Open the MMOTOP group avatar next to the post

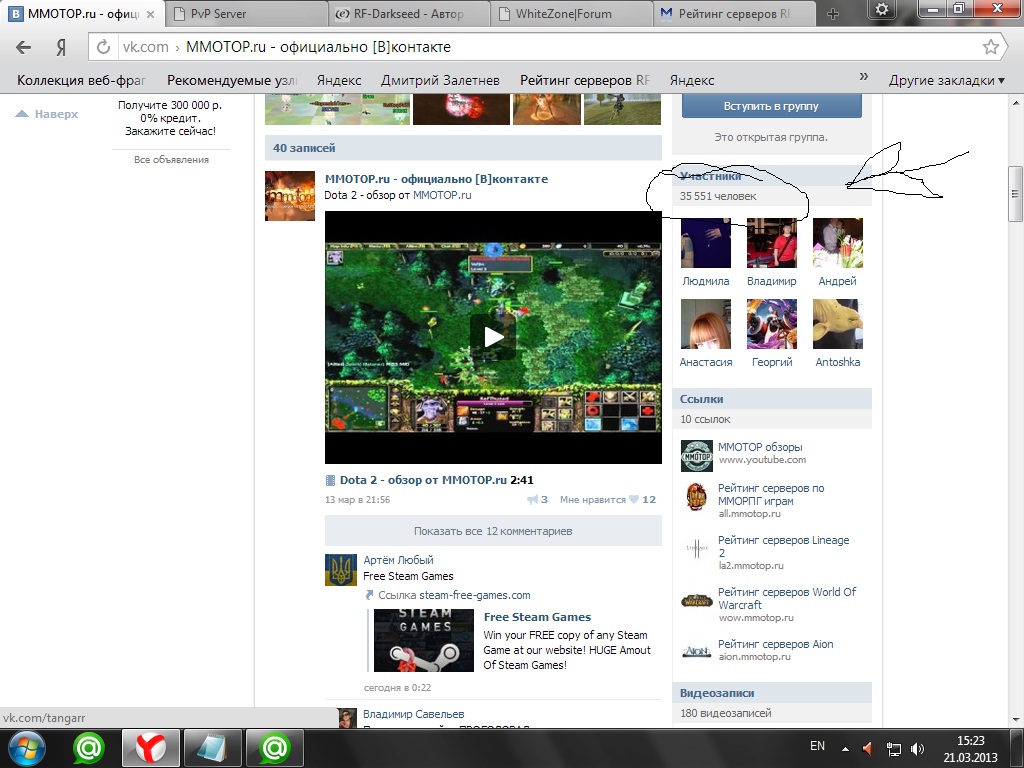(289, 196)
